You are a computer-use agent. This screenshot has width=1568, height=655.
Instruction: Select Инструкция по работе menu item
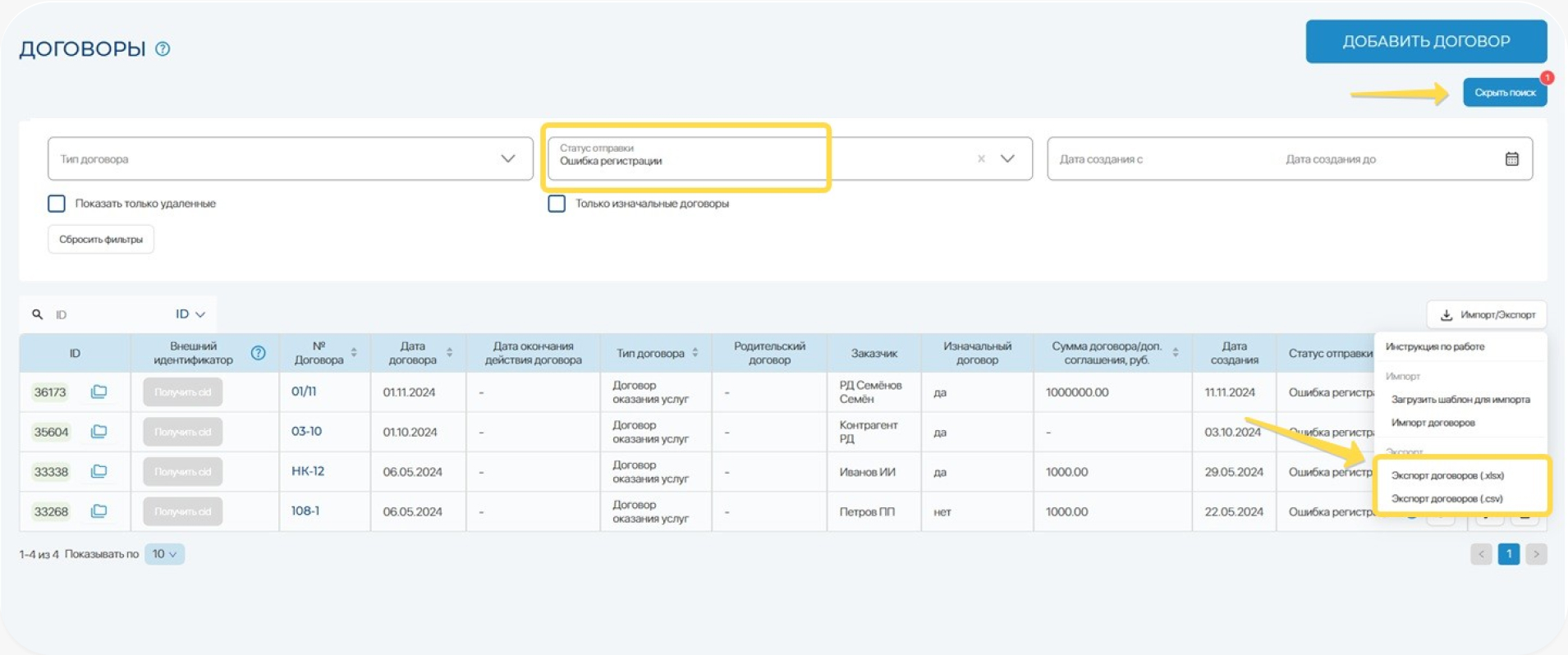tap(1435, 347)
